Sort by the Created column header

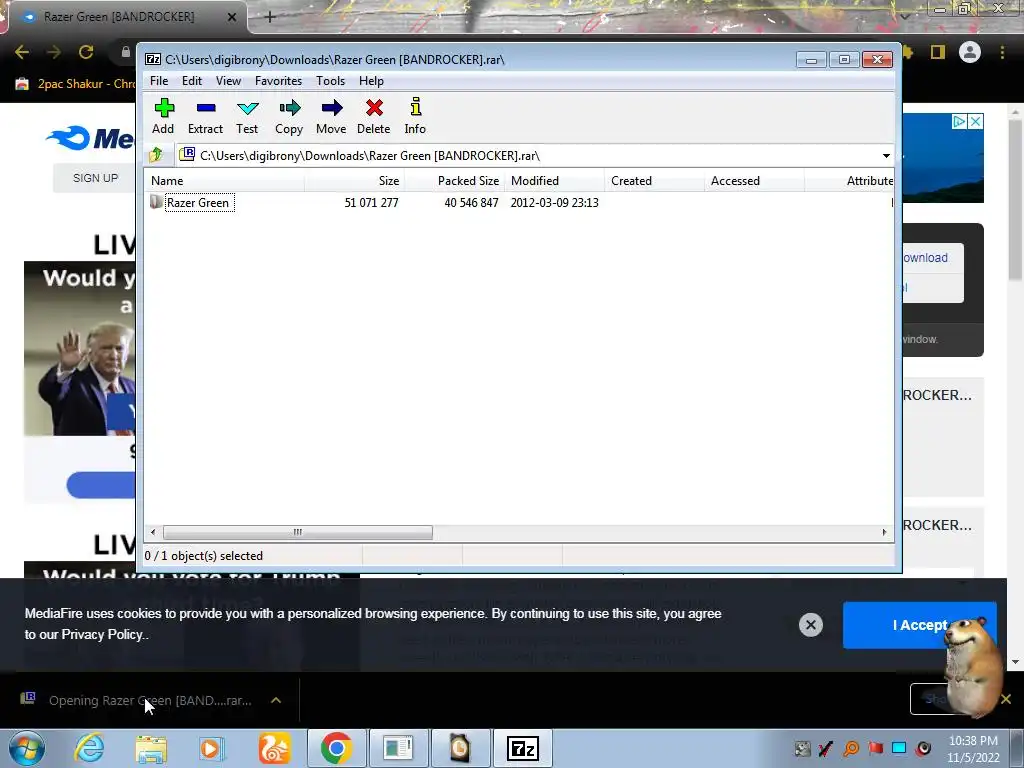click(x=654, y=181)
